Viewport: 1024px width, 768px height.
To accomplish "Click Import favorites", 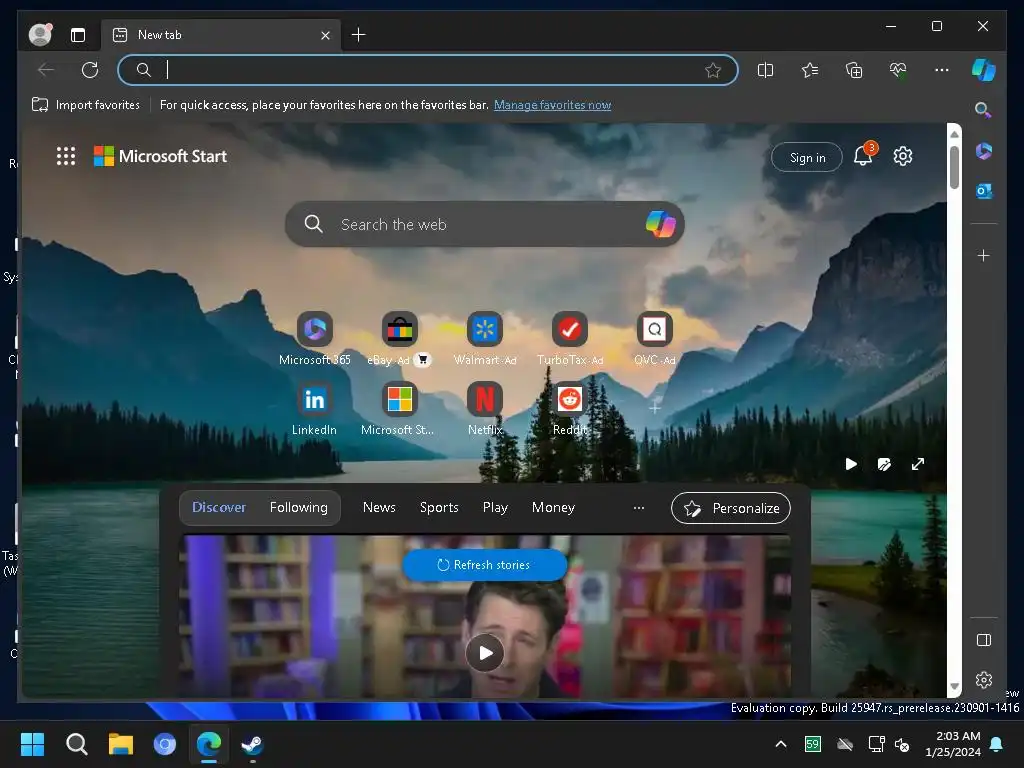I will click(x=86, y=104).
